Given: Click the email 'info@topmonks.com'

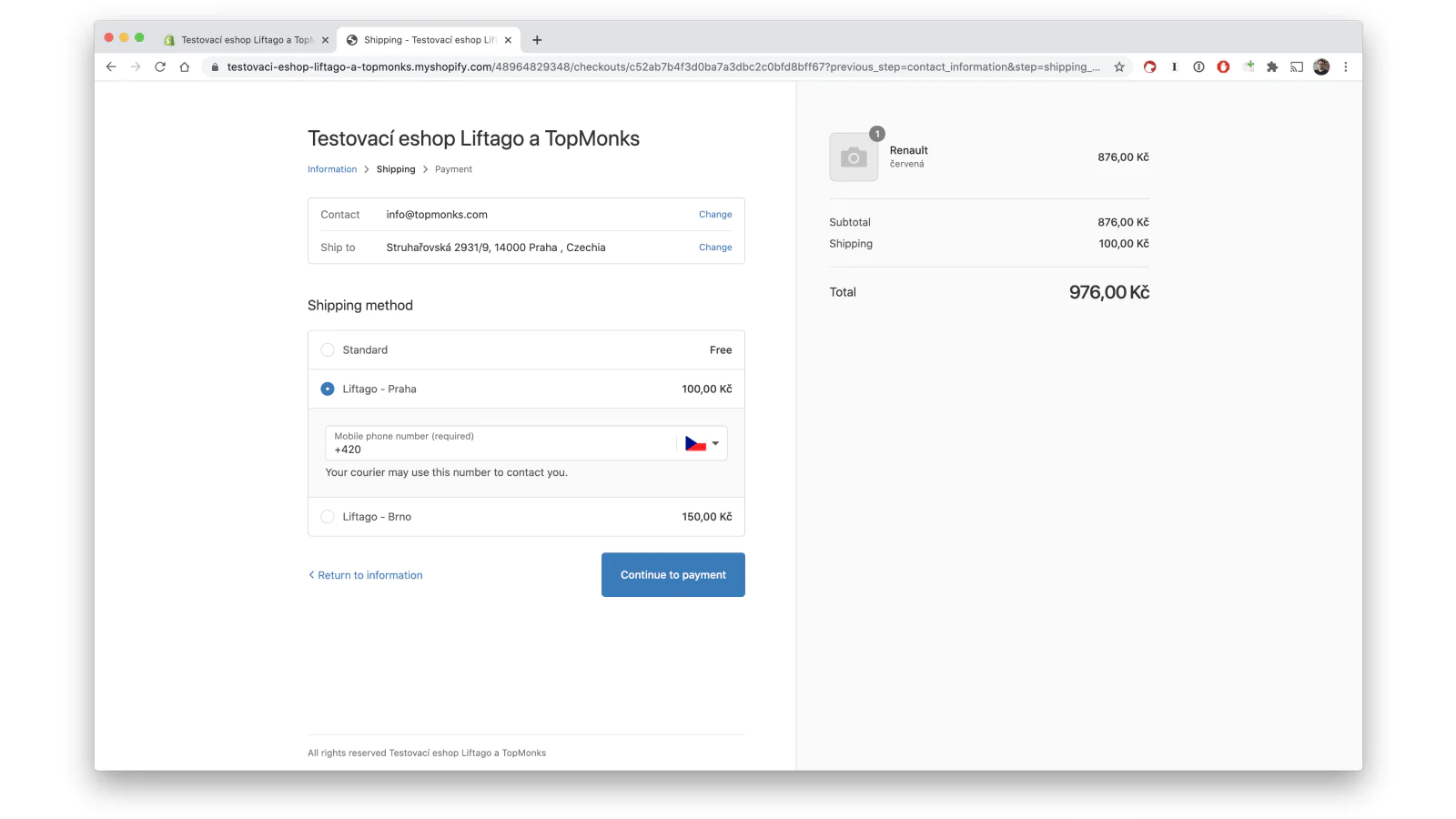Looking at the screenshot, I should point(437,215).
